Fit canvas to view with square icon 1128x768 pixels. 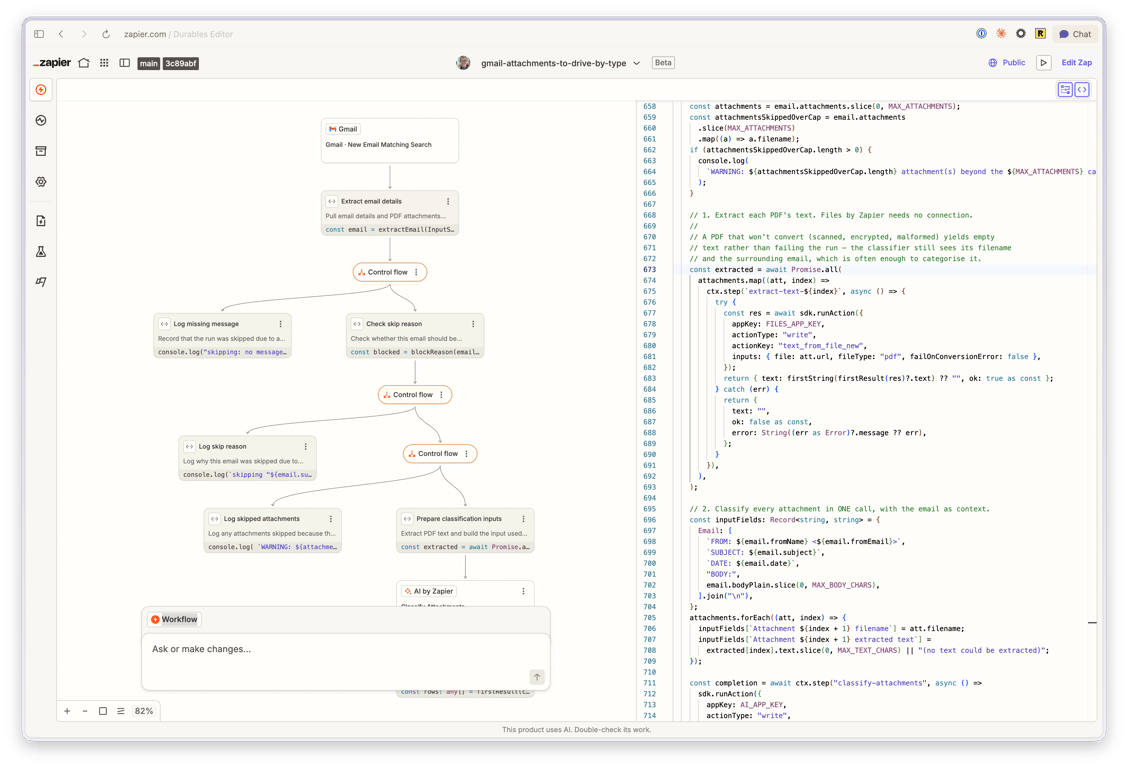tap(103, 710)
